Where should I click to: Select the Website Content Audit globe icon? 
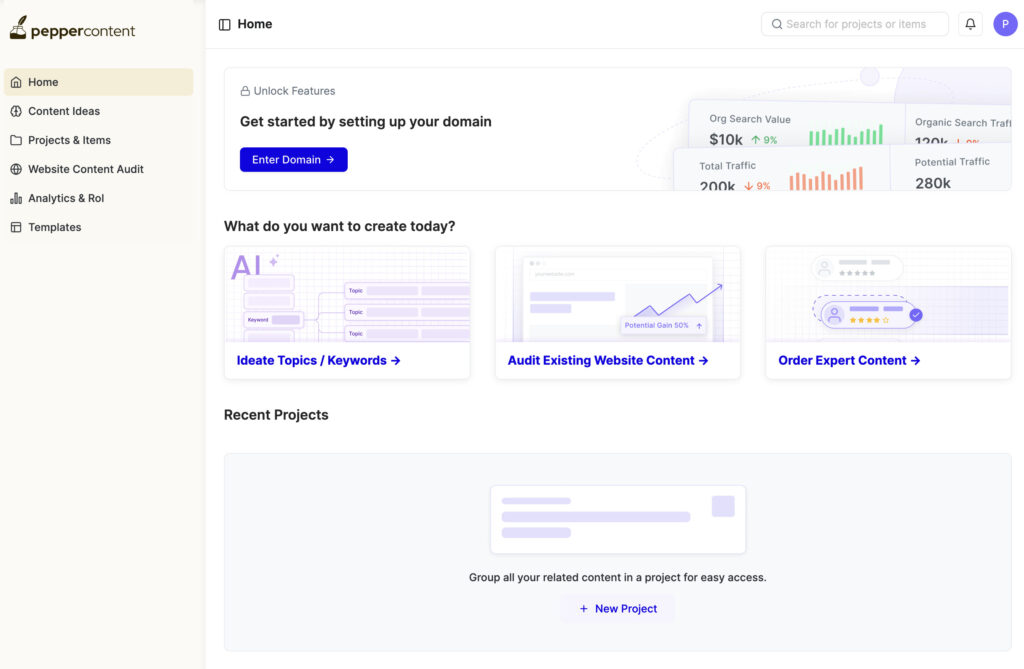19,169
